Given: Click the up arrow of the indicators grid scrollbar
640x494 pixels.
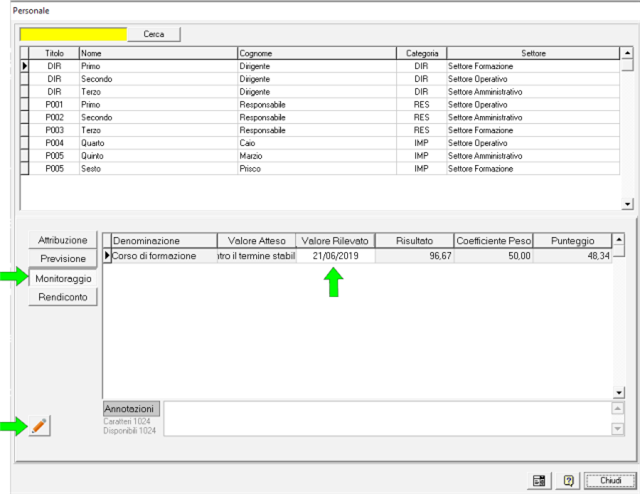Looking at the screenshot, I should click(x=619, y=240).
